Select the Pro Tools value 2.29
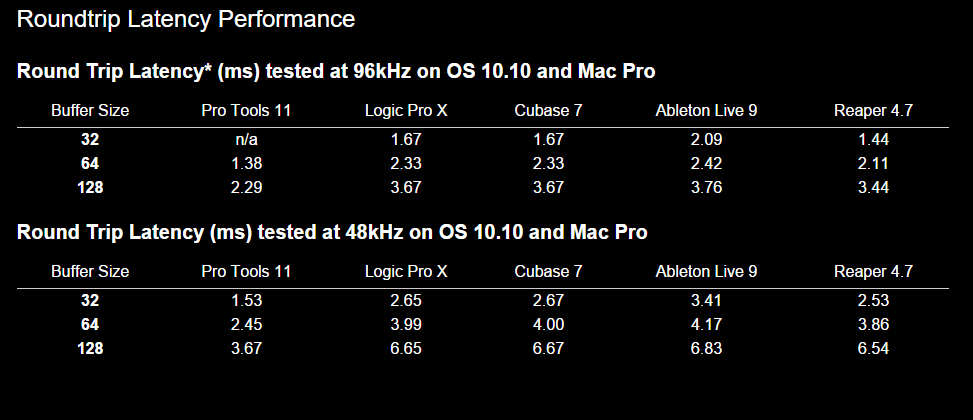973x420 pixels. coord(246,187)
